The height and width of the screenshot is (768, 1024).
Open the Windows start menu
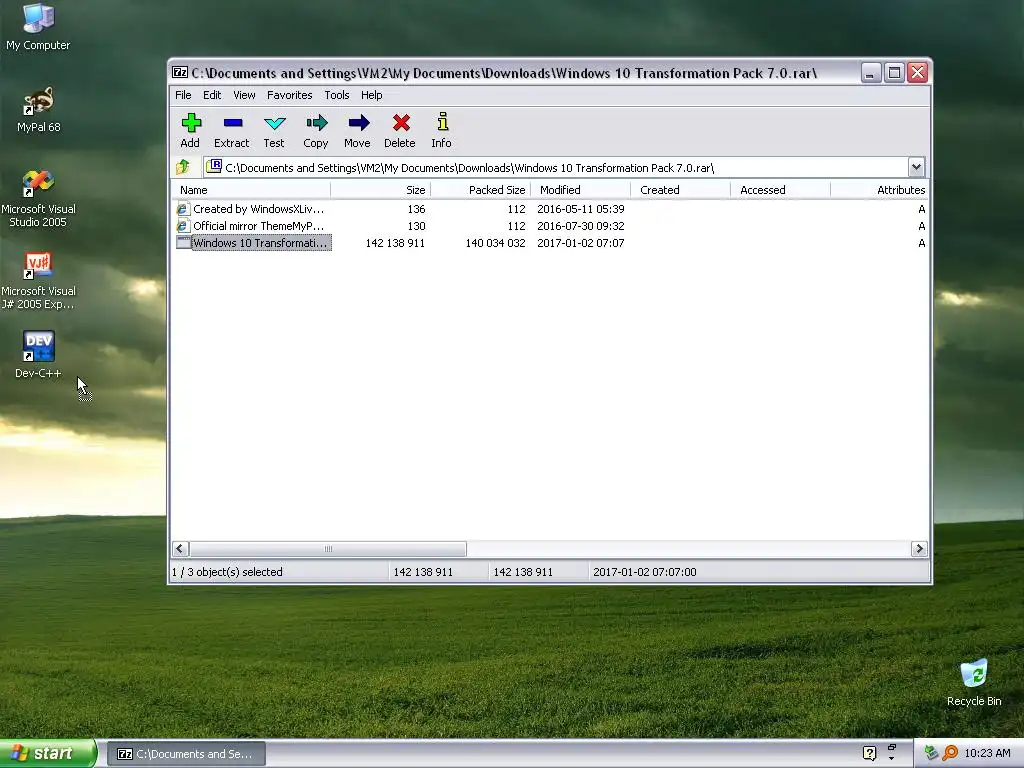tap(48, 753)
